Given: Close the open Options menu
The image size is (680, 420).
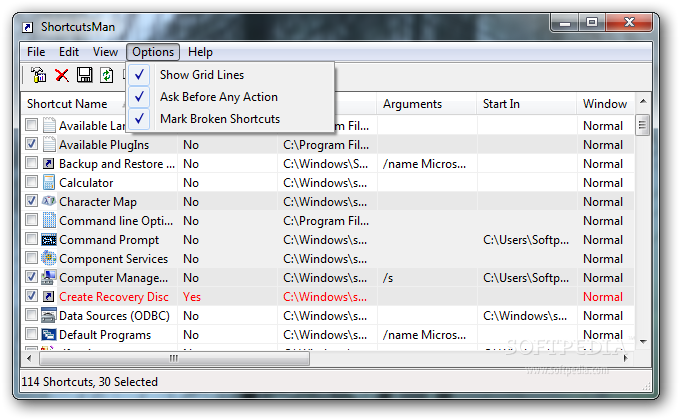Looking at the screenshot, I should tap(153, 52).
